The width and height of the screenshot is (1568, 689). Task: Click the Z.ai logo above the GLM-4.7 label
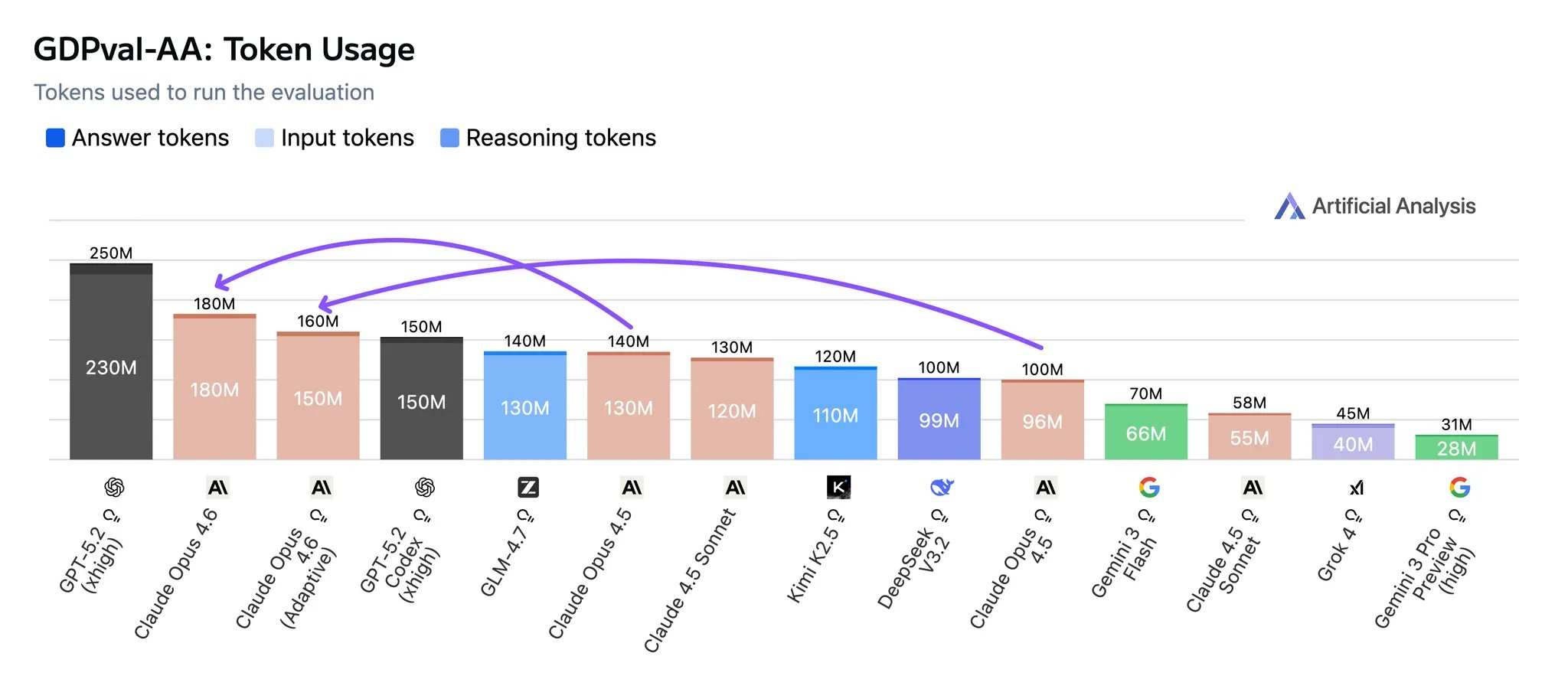[528, 488]
